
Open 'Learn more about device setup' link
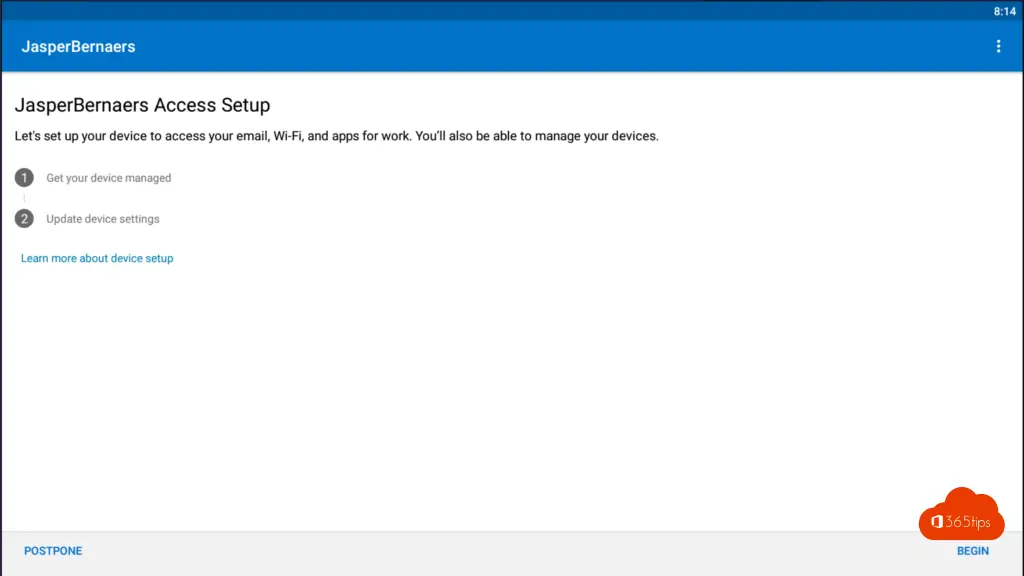(97, 258)
